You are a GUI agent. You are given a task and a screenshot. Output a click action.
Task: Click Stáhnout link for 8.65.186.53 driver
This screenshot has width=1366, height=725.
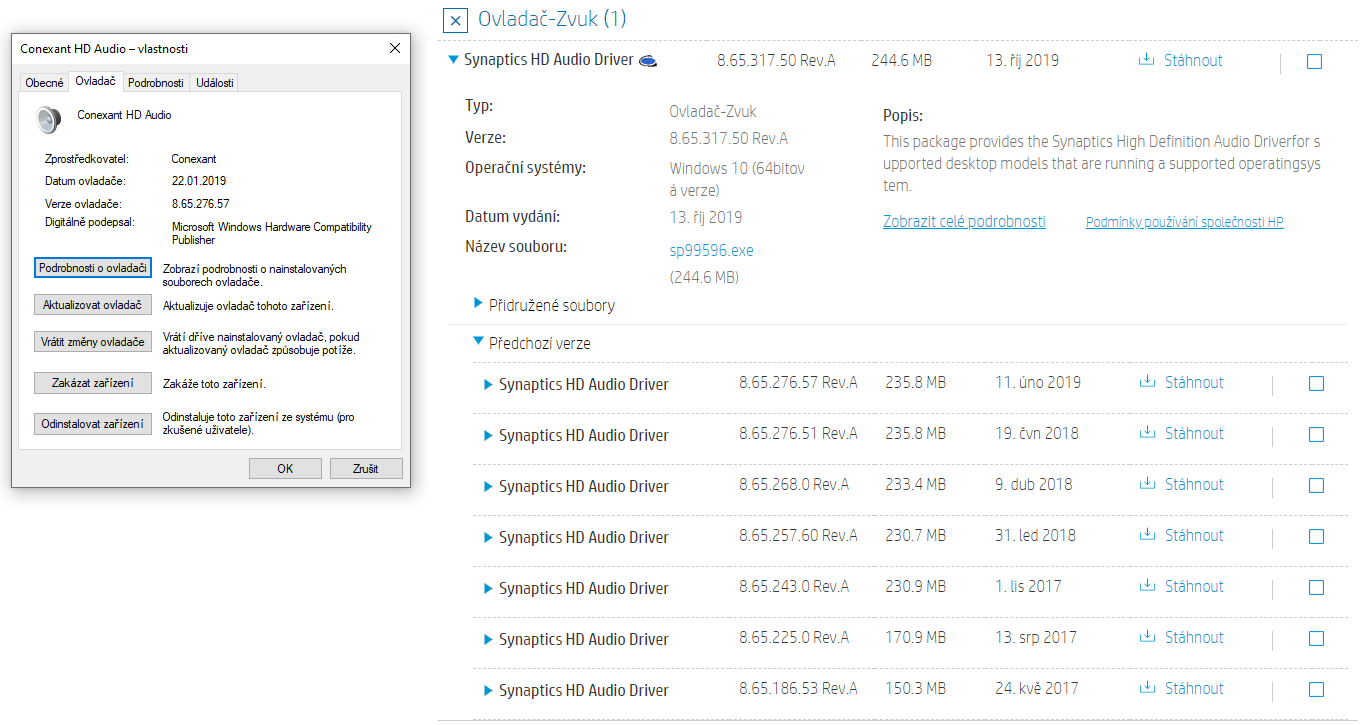tap(1194, 688)
